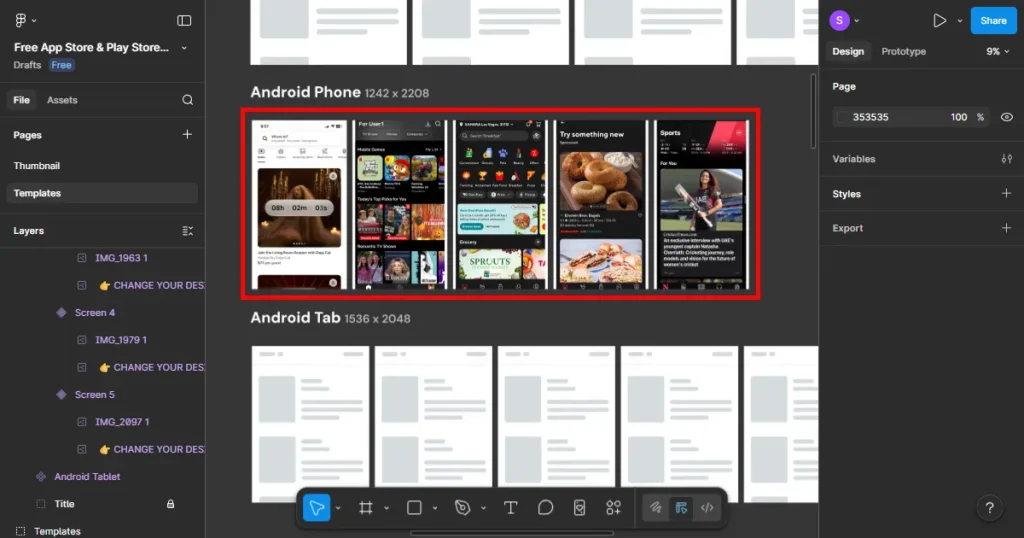Image resolution: width=1024 pixels, height=538 pixels.
Task: Select the Try something new screenshot
Action: point(601,204)
